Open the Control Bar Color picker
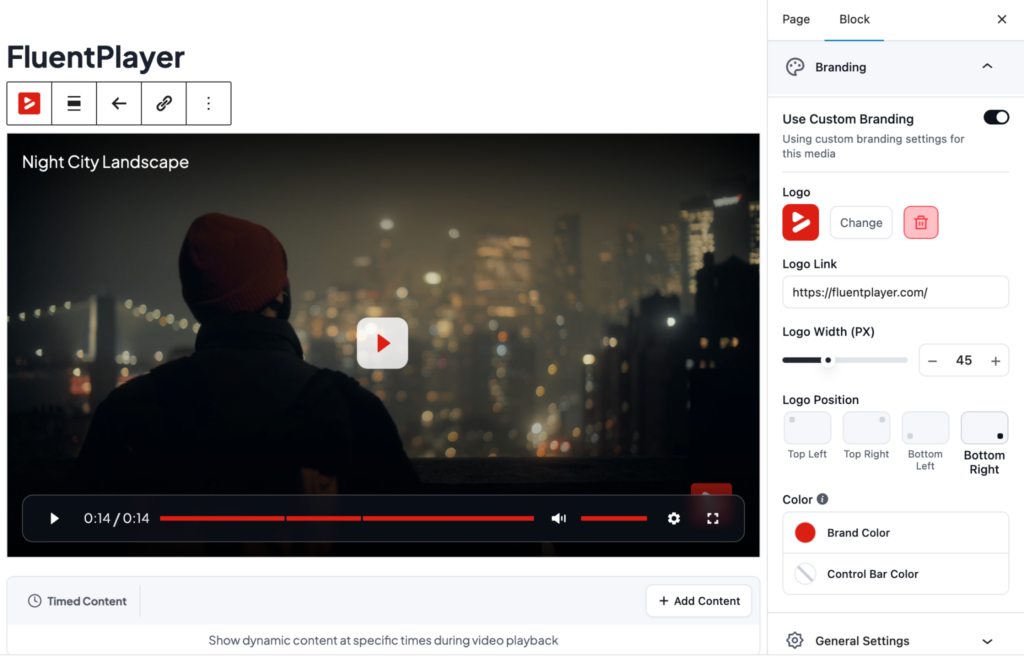Image resolution: width=1024 pixels, height=656 pixels. (895, 574)
